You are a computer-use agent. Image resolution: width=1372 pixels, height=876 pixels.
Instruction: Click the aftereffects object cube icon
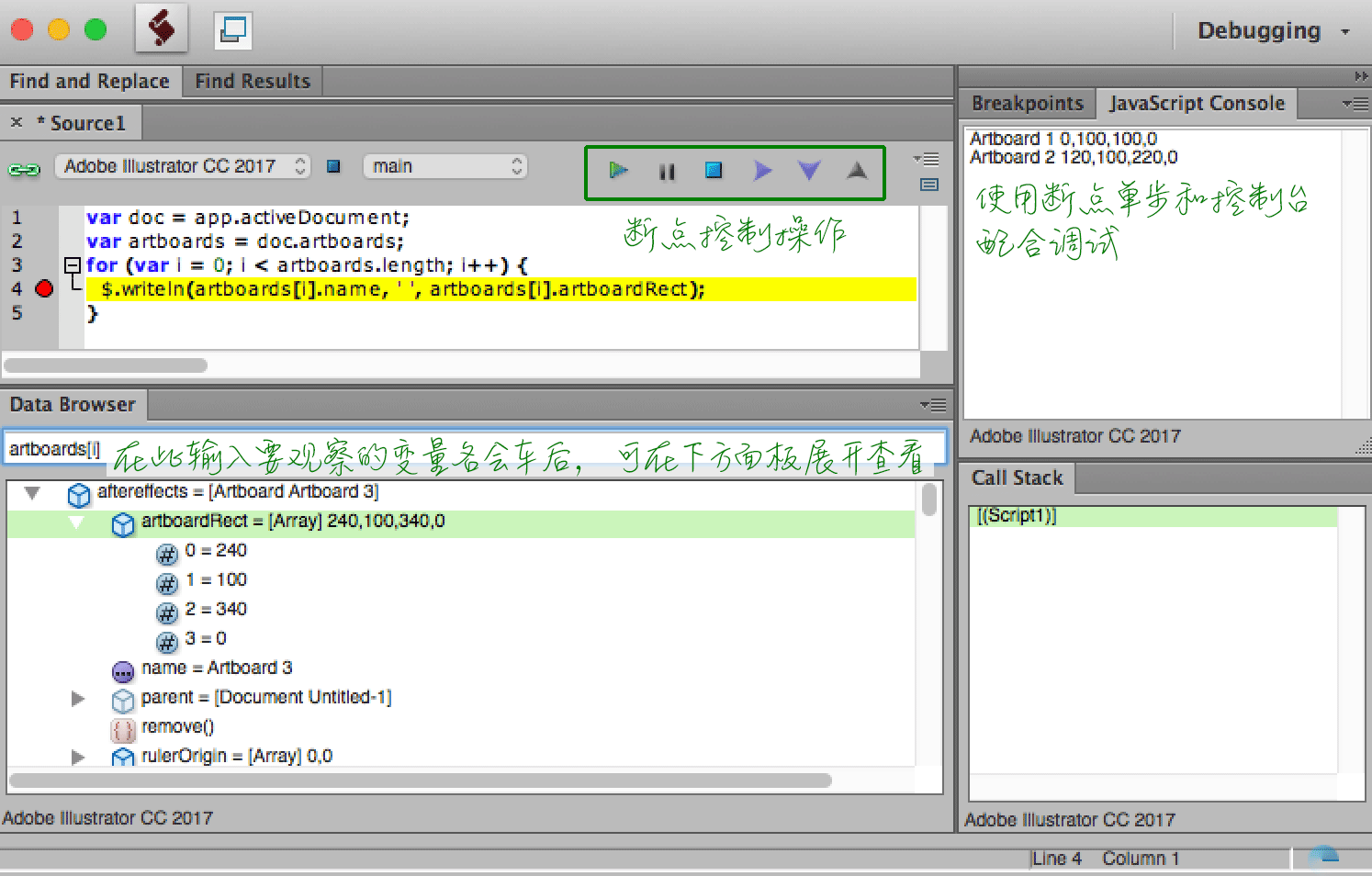[x=79, y=495]
